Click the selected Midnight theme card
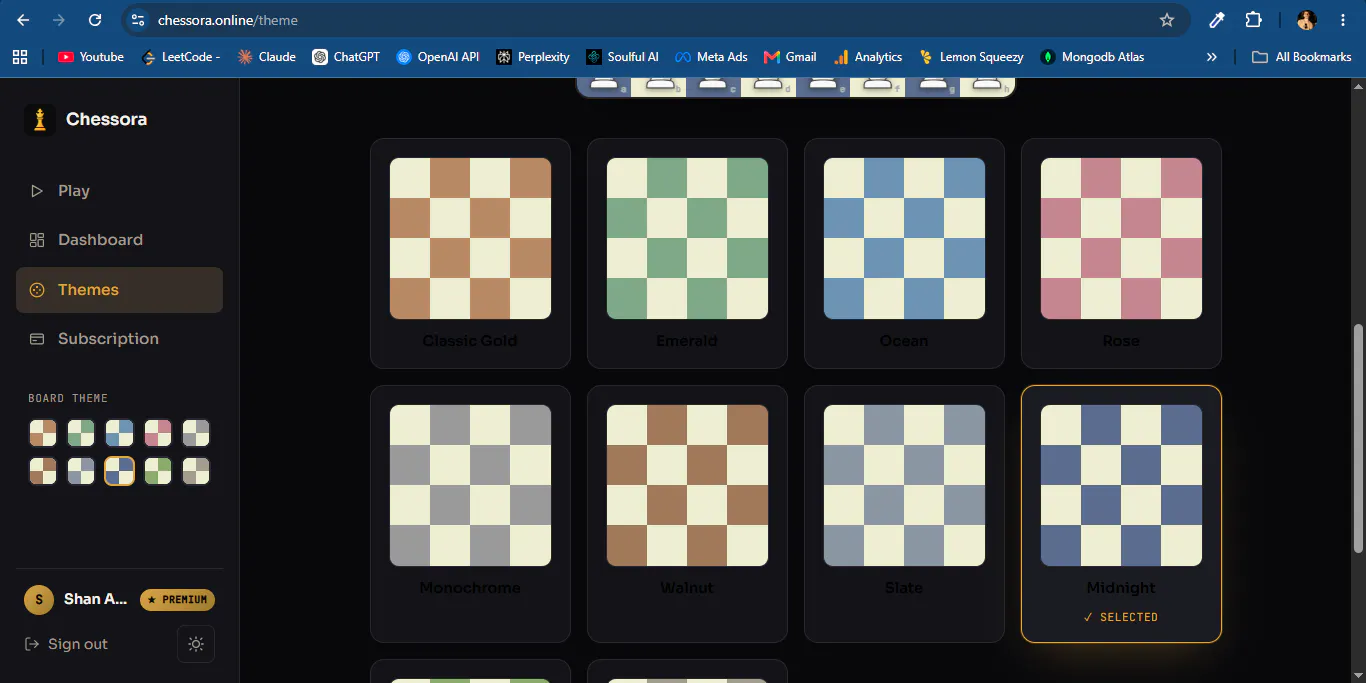 click(x=1121, y=514)
